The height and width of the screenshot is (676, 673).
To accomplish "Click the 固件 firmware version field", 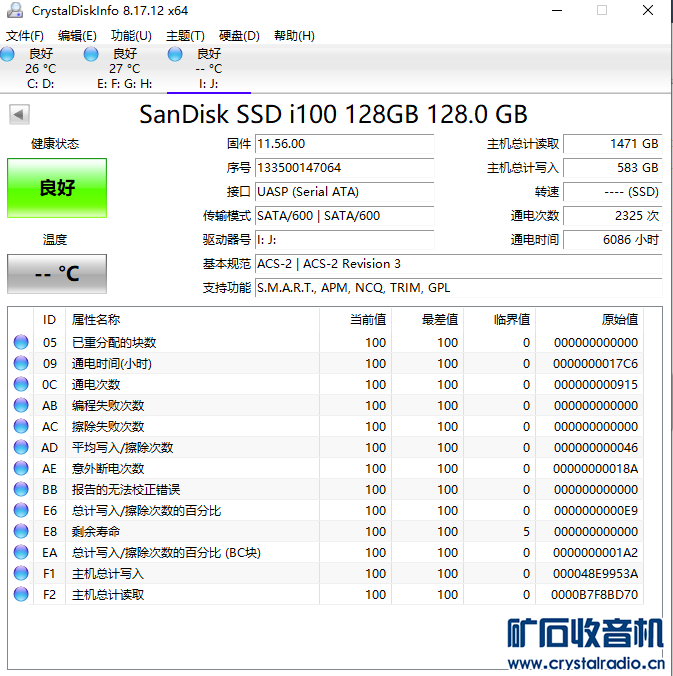I will coord(344,144).
